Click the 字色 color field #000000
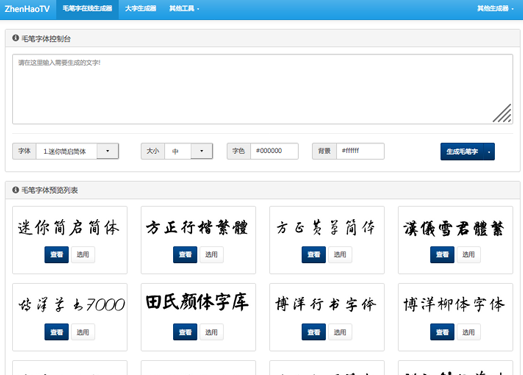523x375 pixels. tap(274, 151)
